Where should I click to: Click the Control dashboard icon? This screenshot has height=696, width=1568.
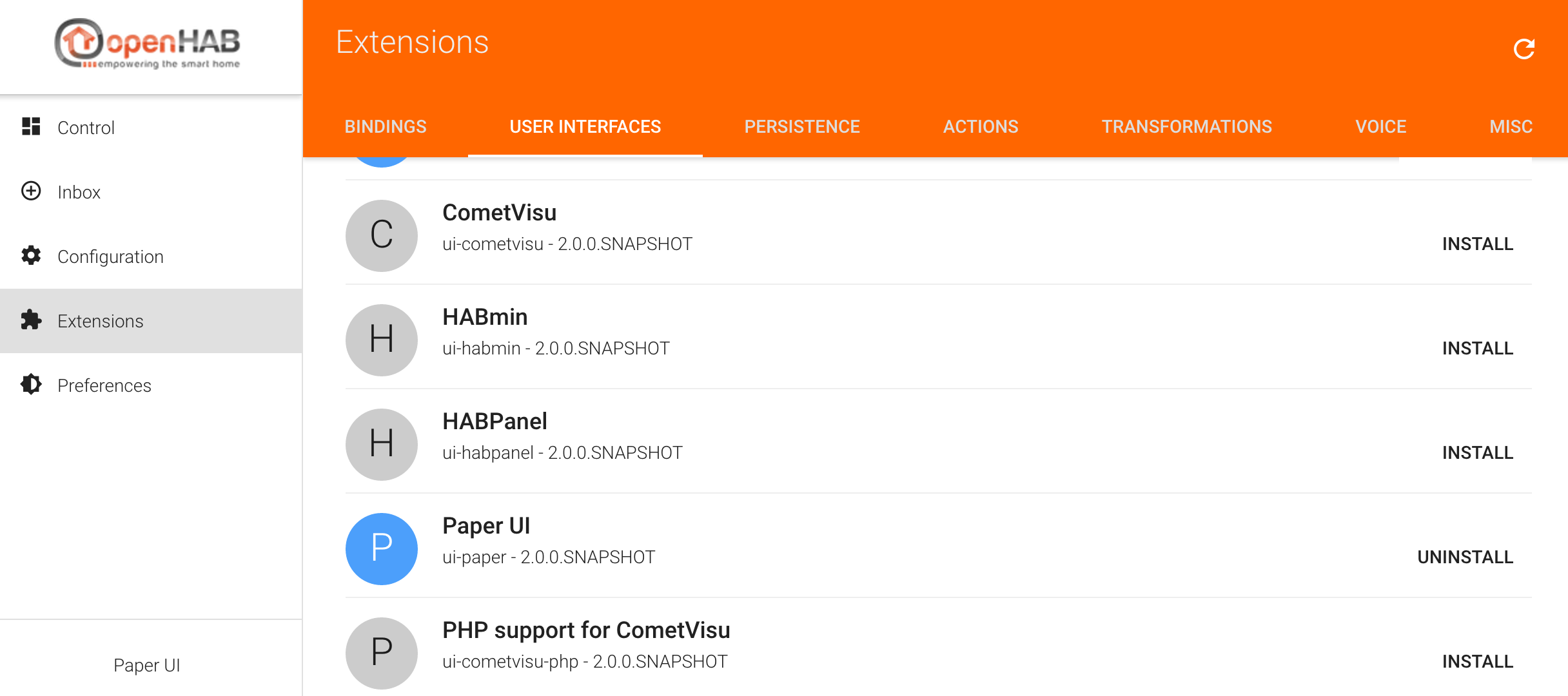31,127
